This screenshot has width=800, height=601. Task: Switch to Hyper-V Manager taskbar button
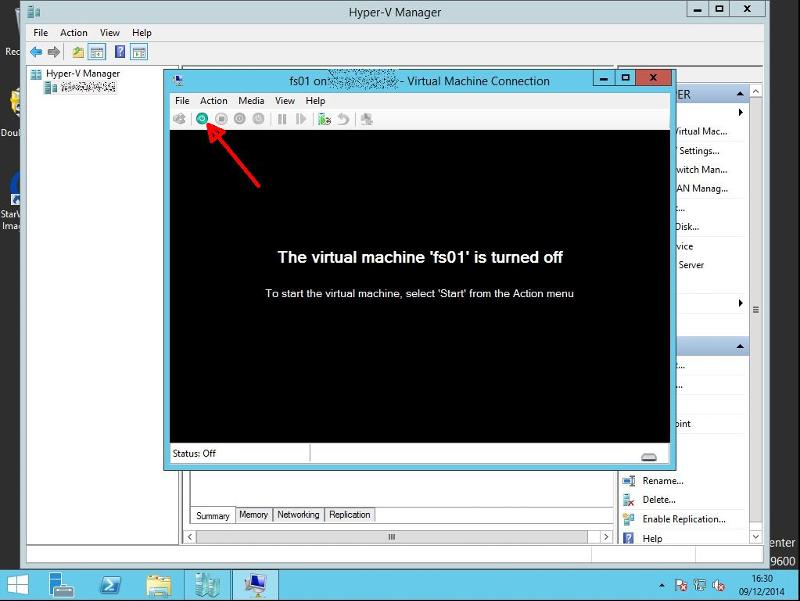point(207,585)
